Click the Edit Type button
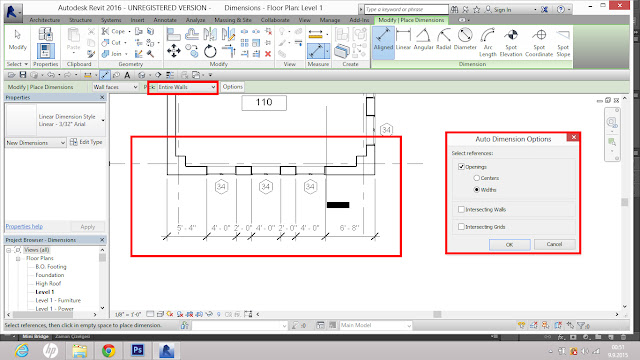 [86, 142]
